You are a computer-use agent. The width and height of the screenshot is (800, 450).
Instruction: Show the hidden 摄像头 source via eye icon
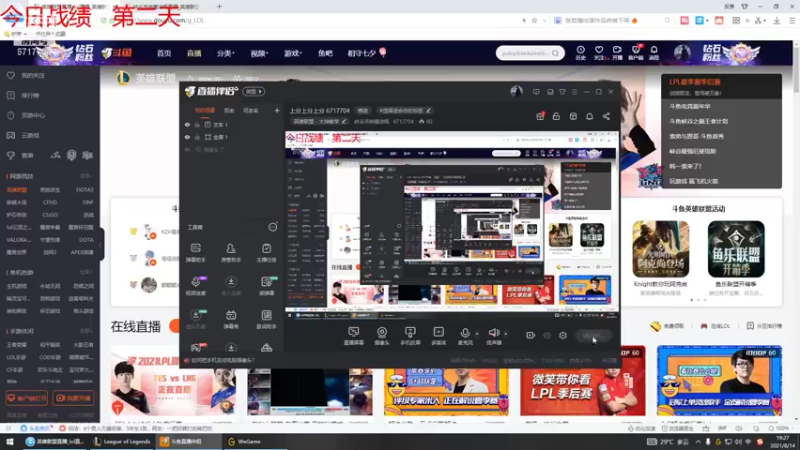click(x=187, y=149)
